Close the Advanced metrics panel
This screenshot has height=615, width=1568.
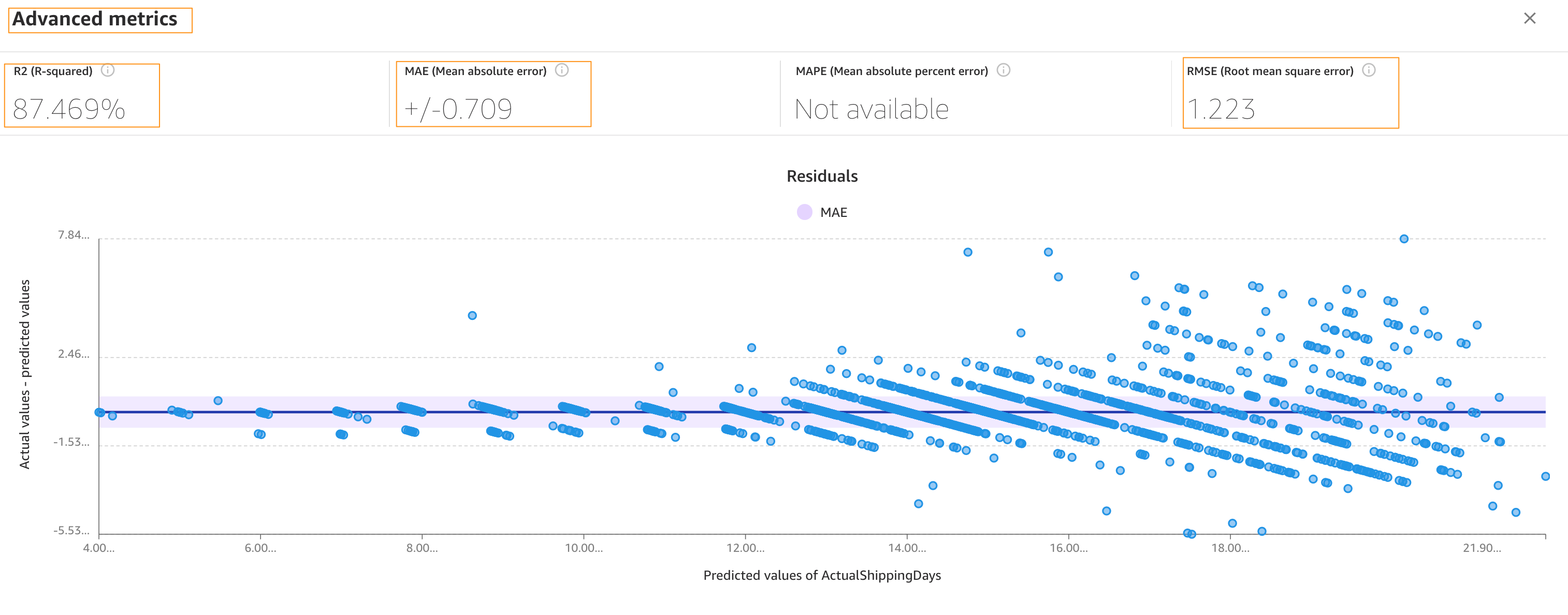point(1529,18)
